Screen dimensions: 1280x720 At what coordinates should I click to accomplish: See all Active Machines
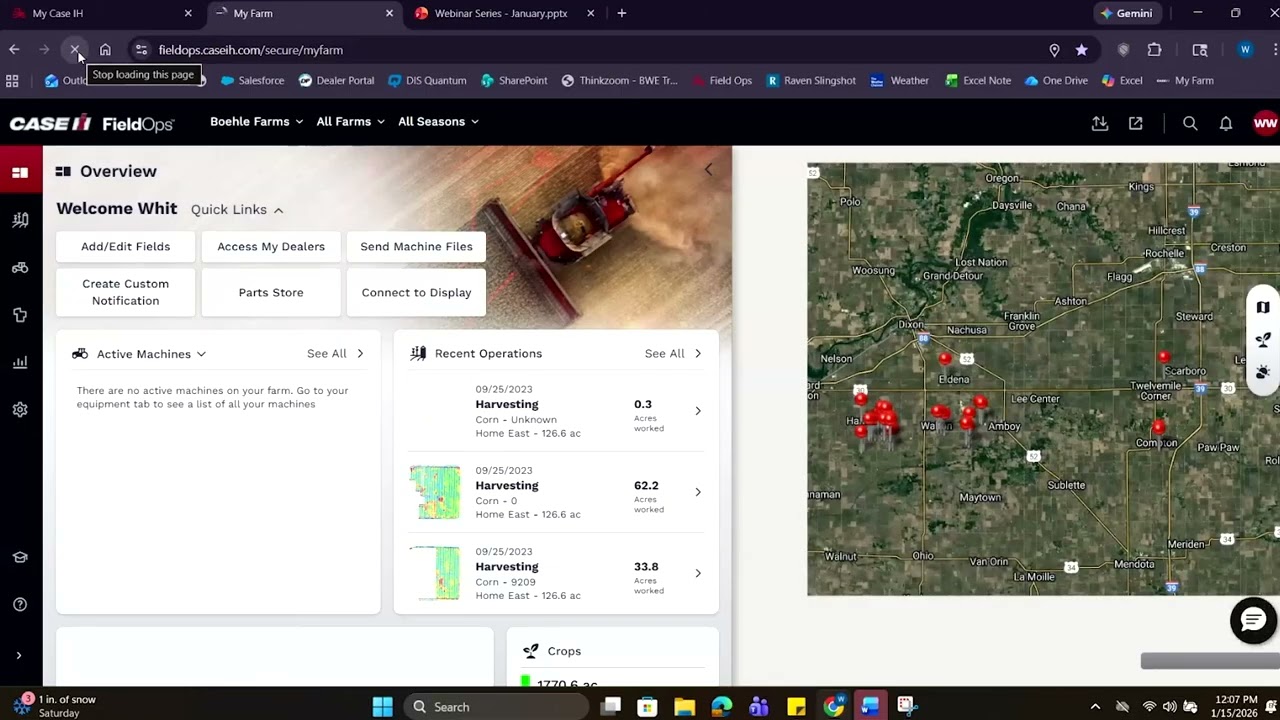pyautogui.click(x=335, y=354)
